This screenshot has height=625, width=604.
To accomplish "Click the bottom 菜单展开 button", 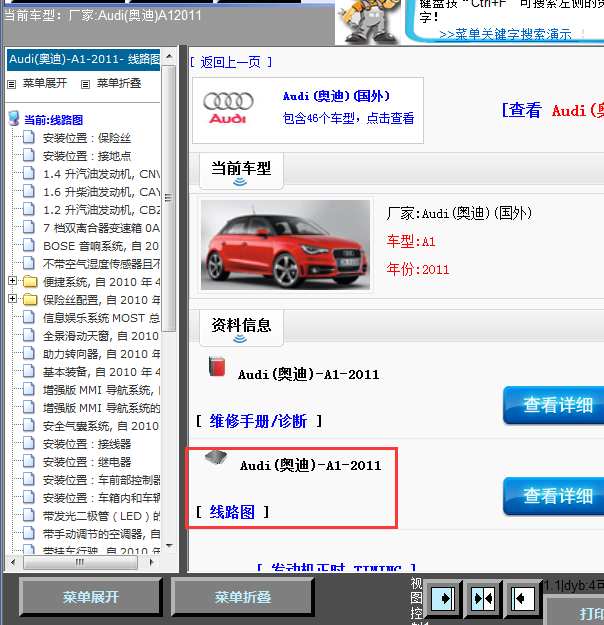I will tap(91, 597).
